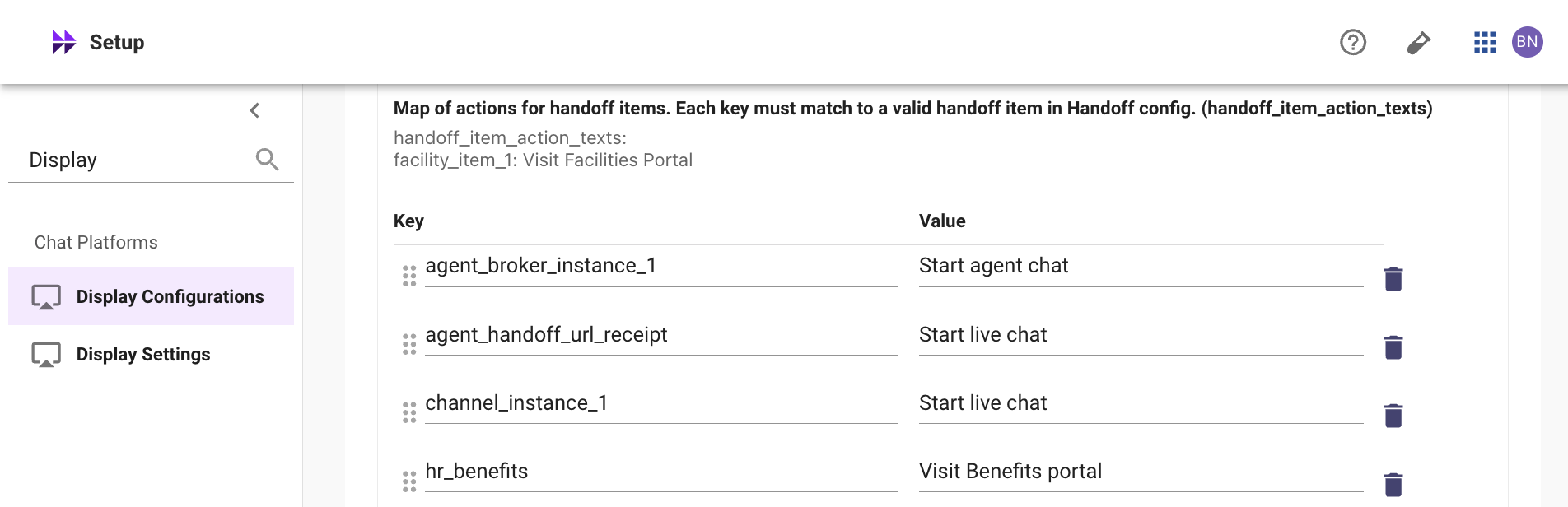This screenshot has height=507, width=1568.
Task: Collapse the sidebar with the chevron
Action: tap(254, 110)
